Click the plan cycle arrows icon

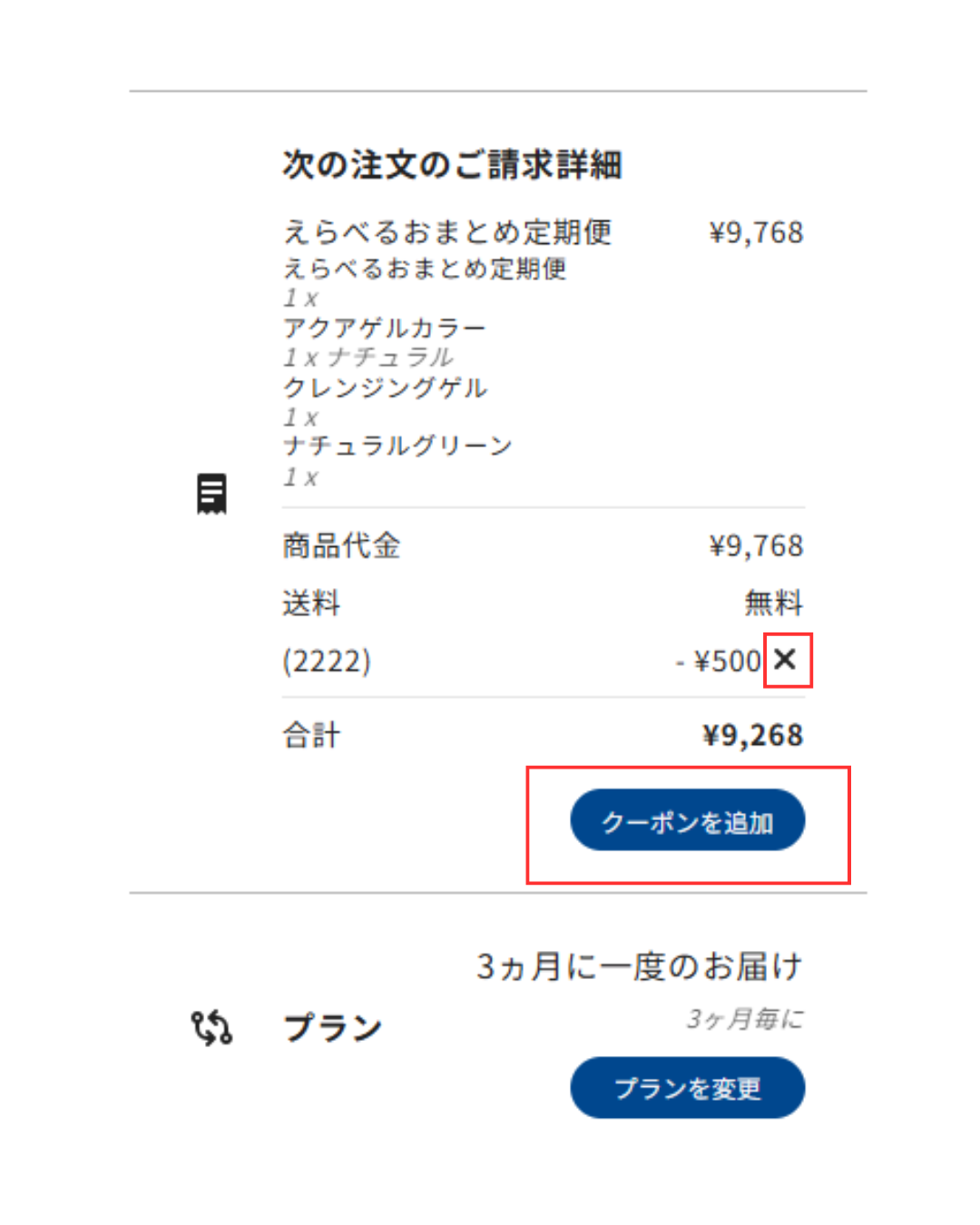click(x=211, y=1028)
